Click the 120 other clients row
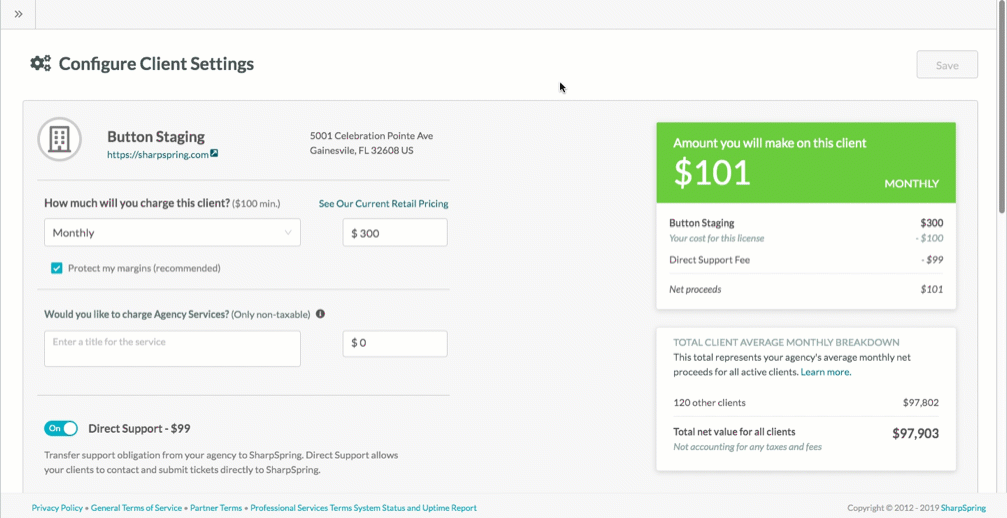Image resolution: width=1007 pixels, height=518 pixels. (806, 403)
